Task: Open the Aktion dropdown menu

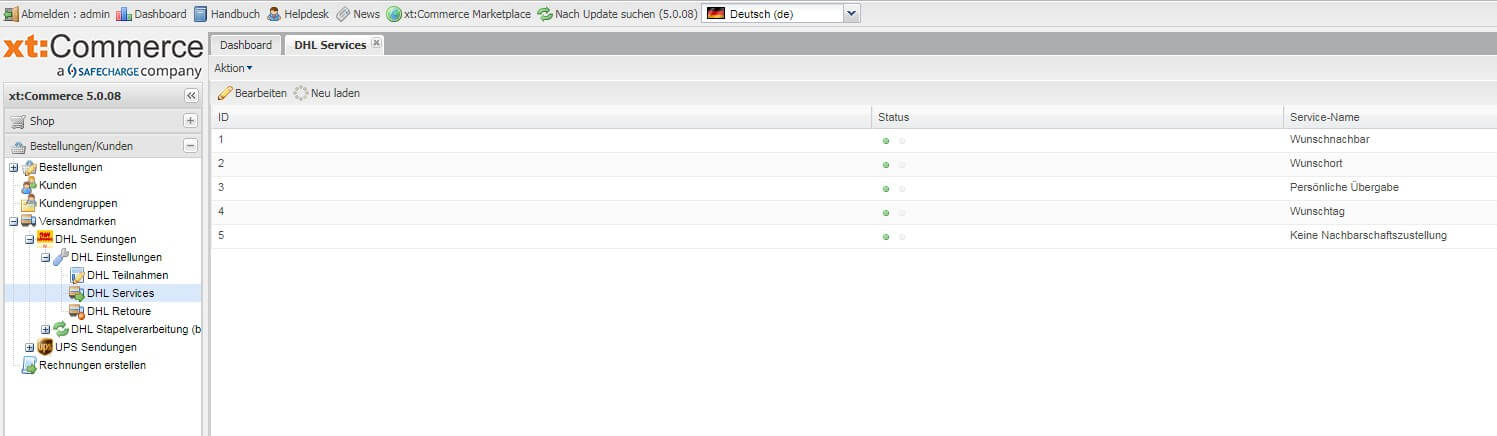Action: point(233,68)
